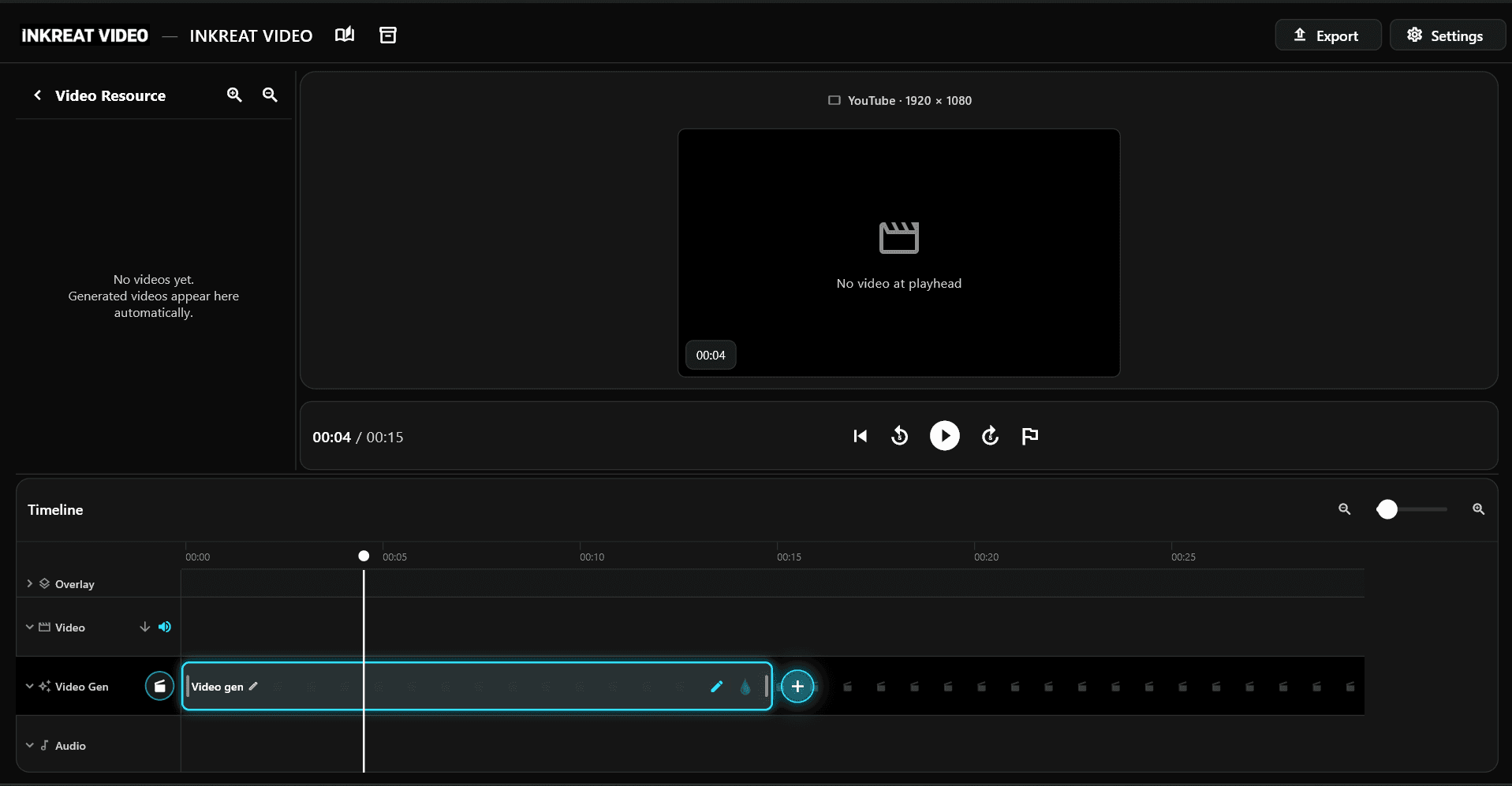Rename the Video gen clip
This screenshot has height=786, width=1512.
pos(253,686)
